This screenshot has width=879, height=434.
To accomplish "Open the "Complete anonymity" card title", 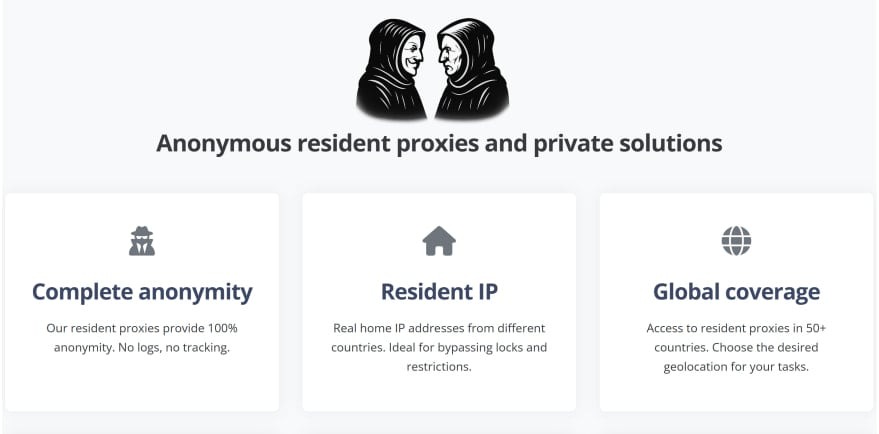I will pos(142,292).
